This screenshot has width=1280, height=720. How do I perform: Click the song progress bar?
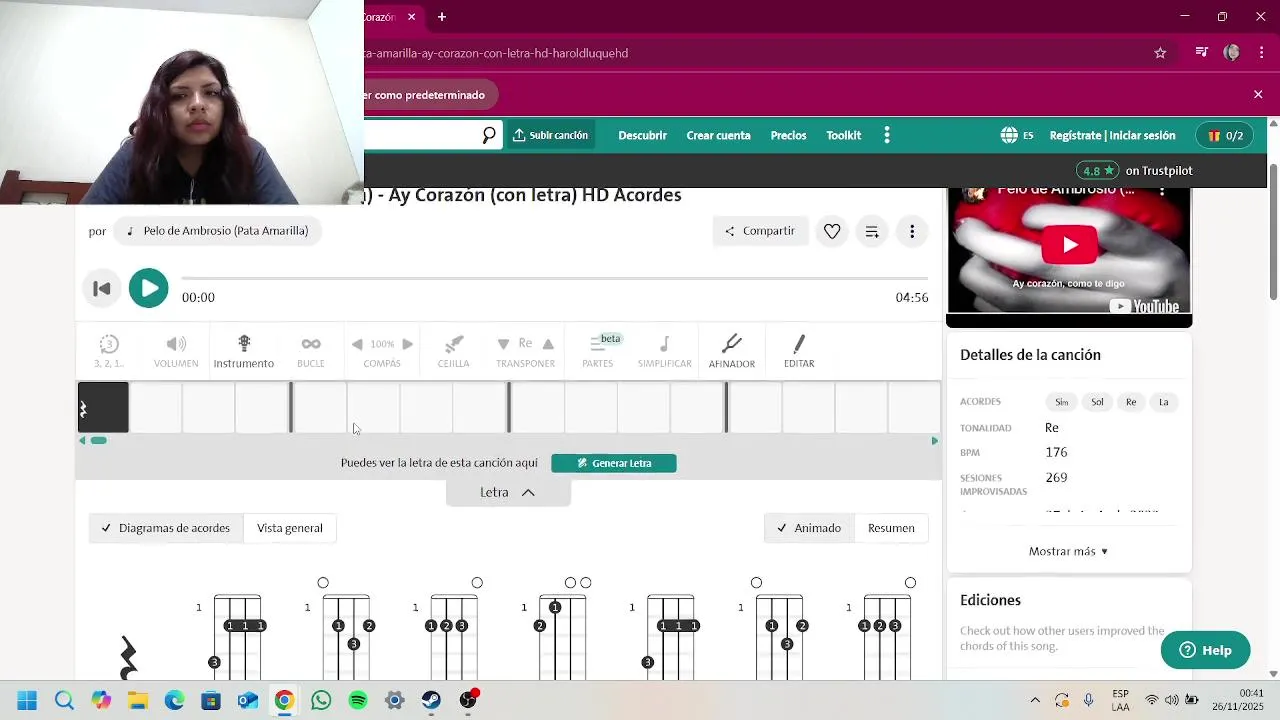point(555,279)
